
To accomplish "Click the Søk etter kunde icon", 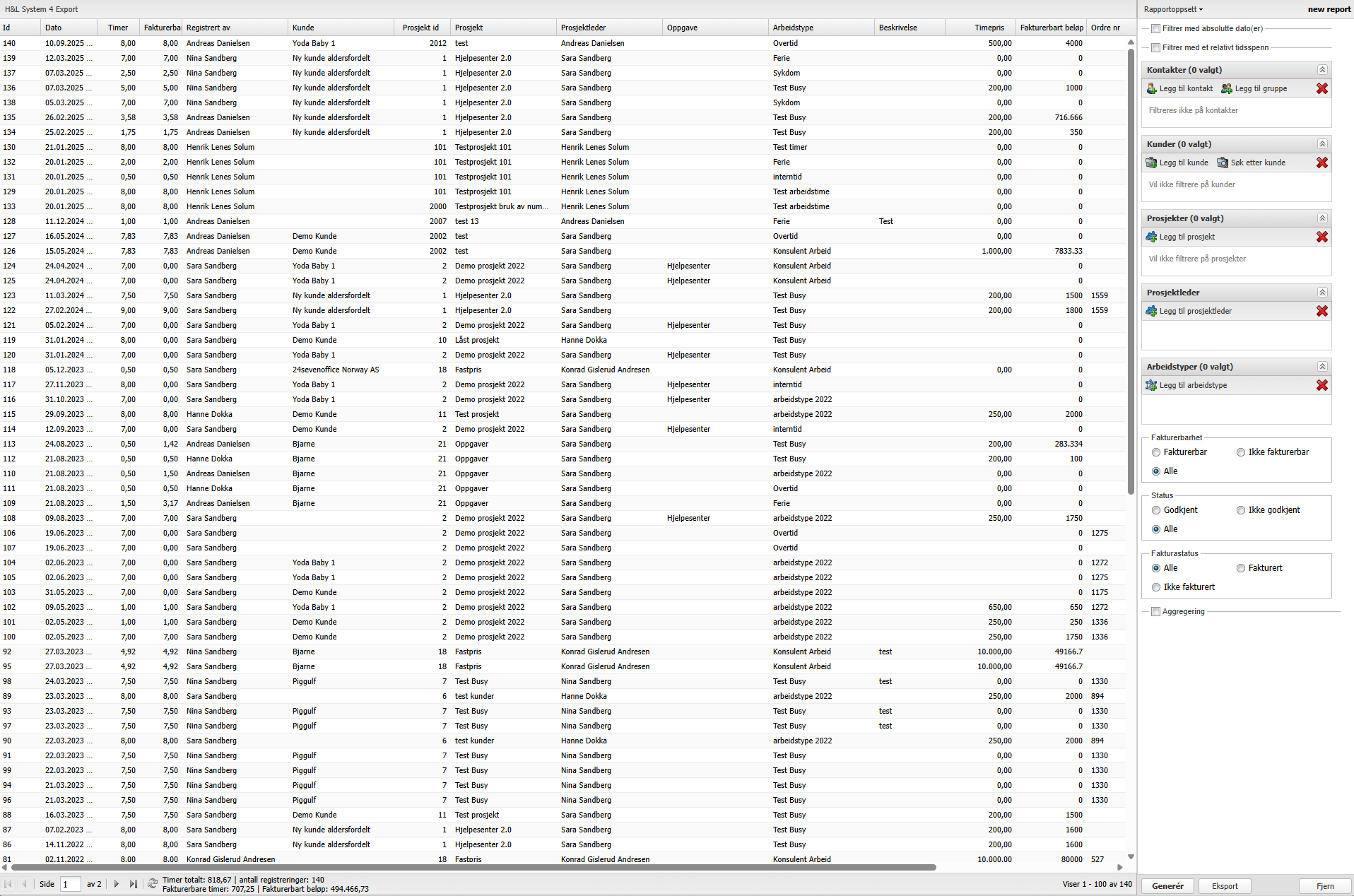I will tap(1223, 163).
